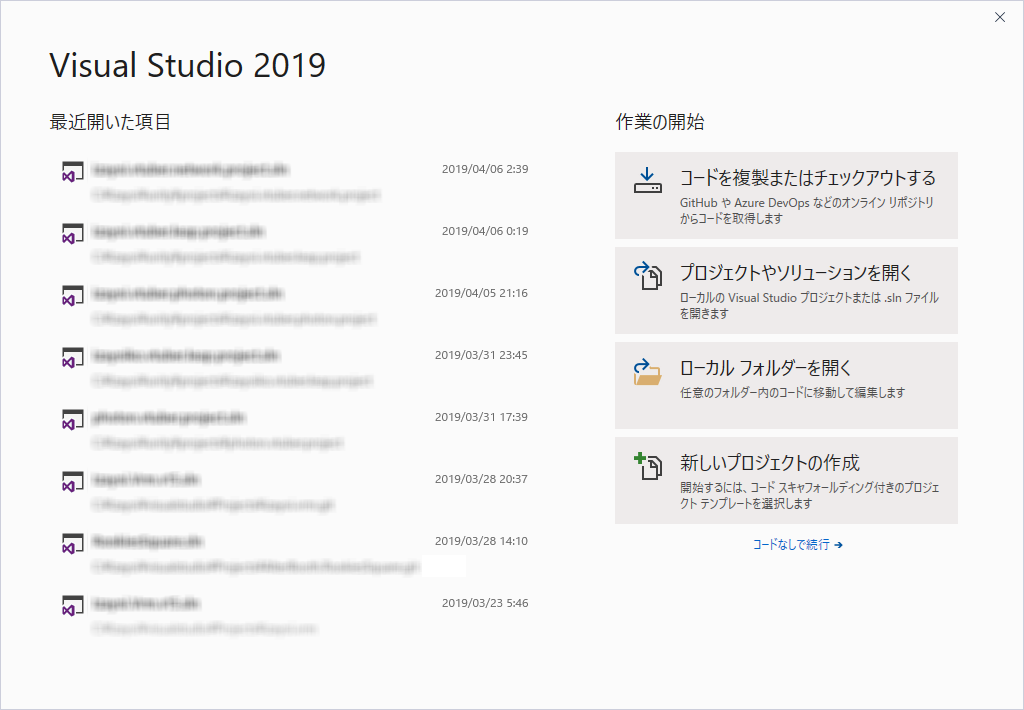Open recent item timestamped 2019/03/31 17:39
Image resolution: width=1024 pixels, height=710 pixels.
pyautogui.click(x=295, y=429)
